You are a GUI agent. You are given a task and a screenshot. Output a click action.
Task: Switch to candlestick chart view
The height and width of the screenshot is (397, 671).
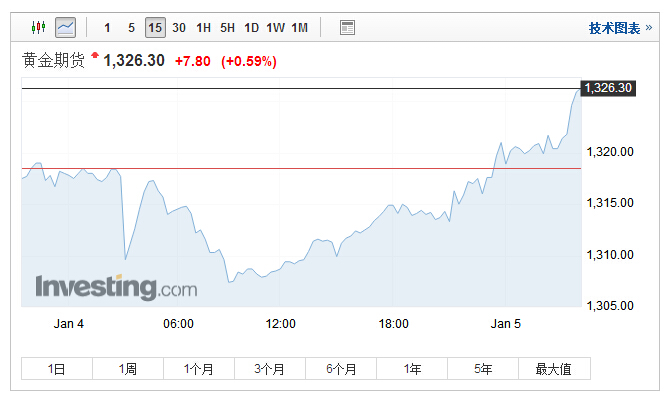(39, 27)
